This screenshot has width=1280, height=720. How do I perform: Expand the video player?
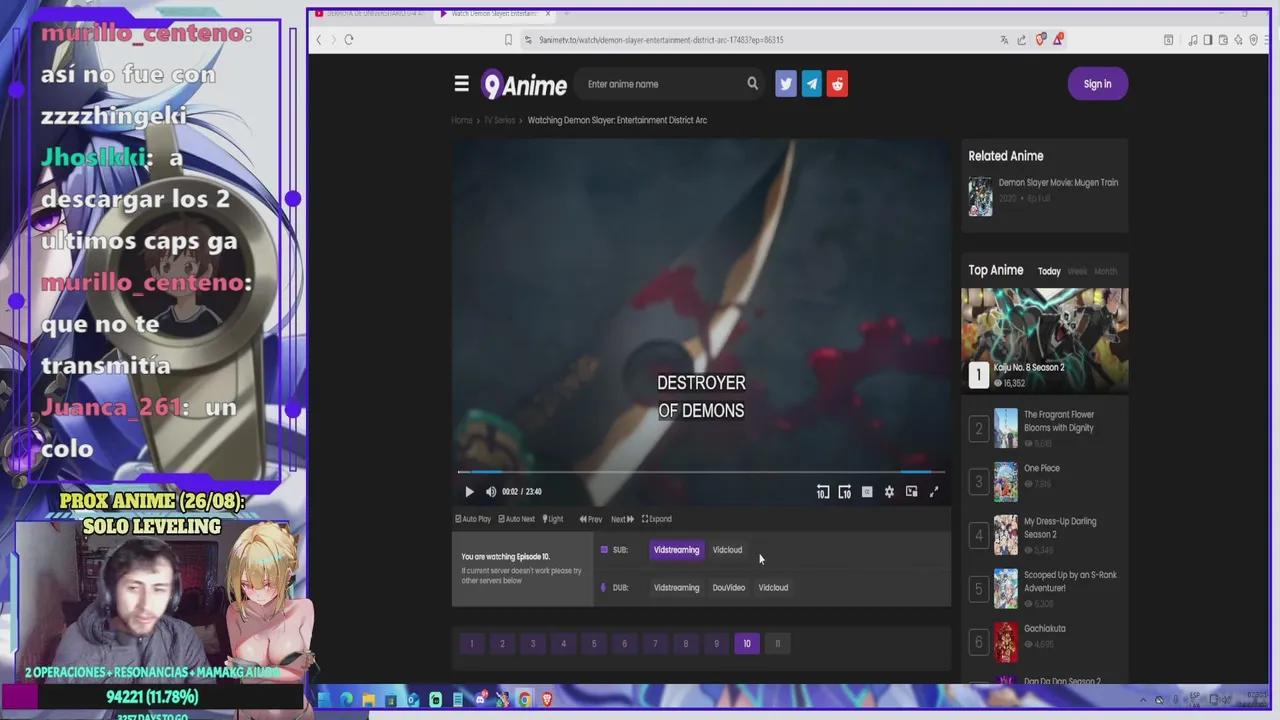click(657, 519)
